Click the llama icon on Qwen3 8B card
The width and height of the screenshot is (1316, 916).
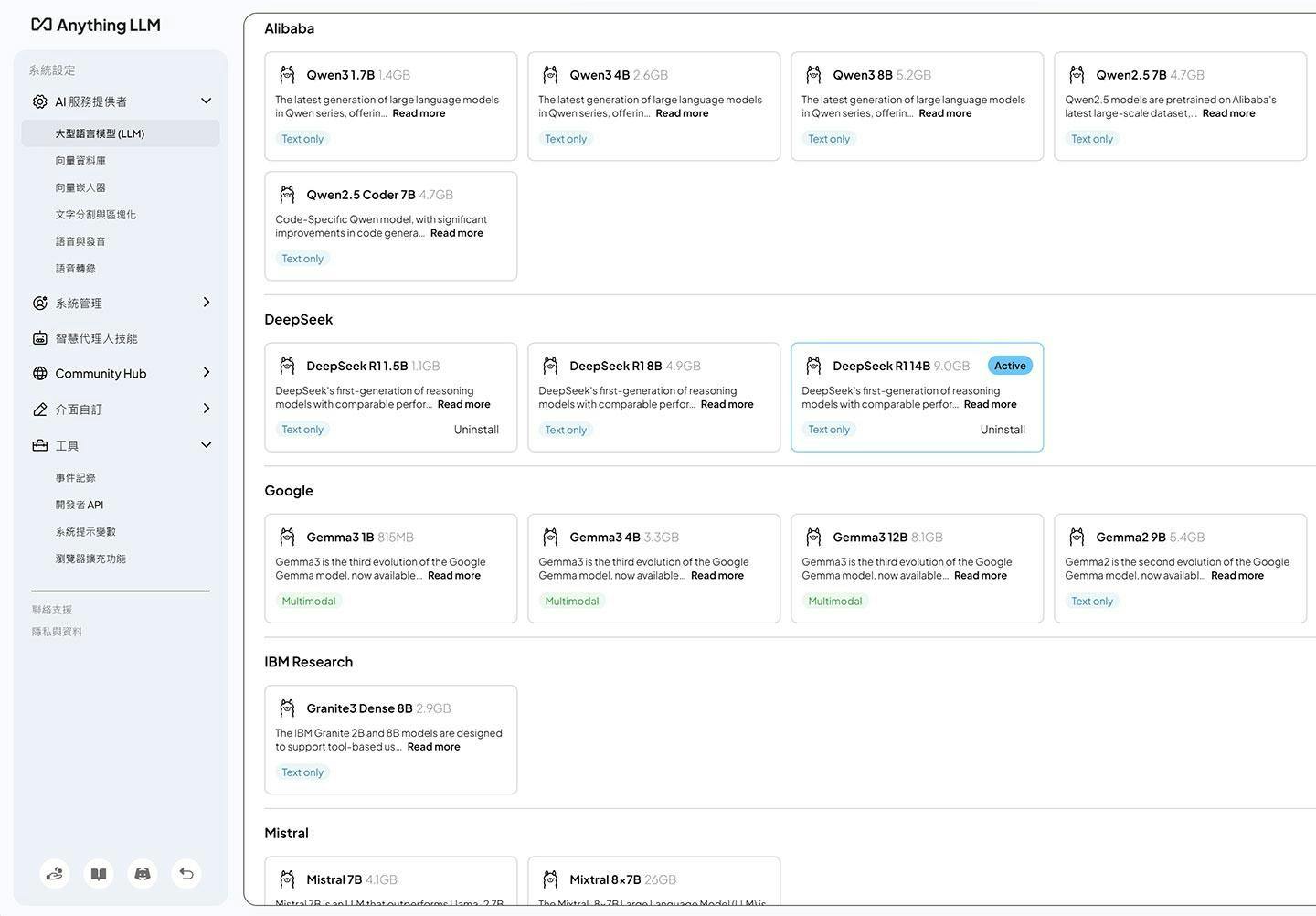click(813, 75)
